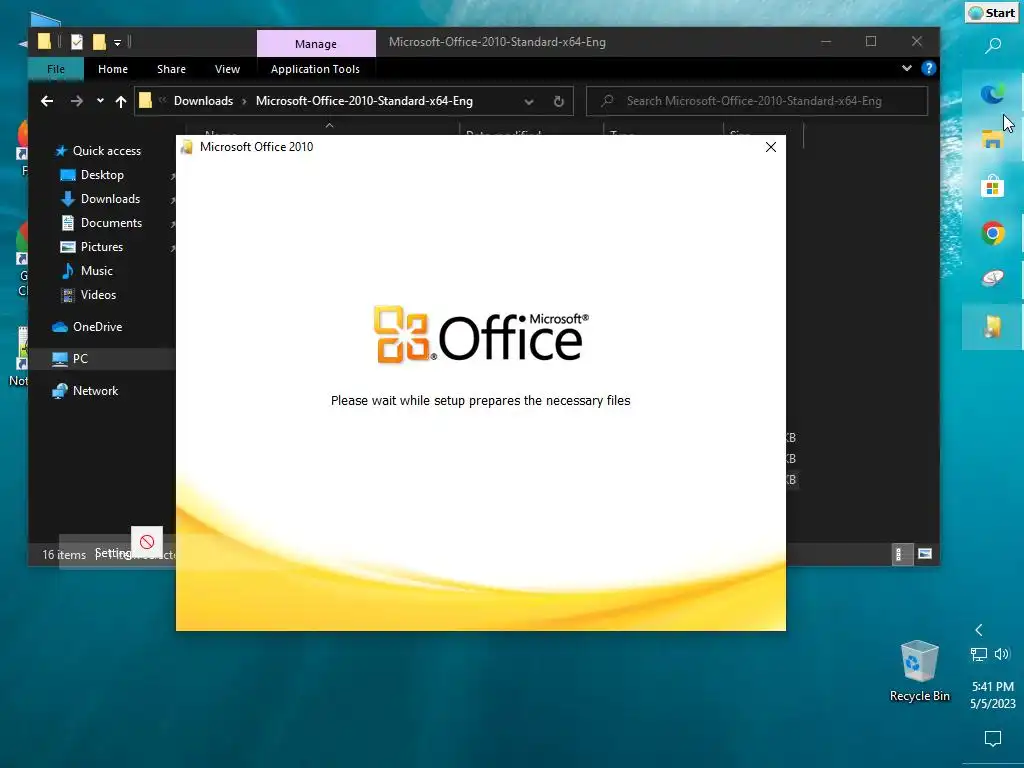
Task: Expand the ribbon with the chevron
Action: tap(906, 68)
